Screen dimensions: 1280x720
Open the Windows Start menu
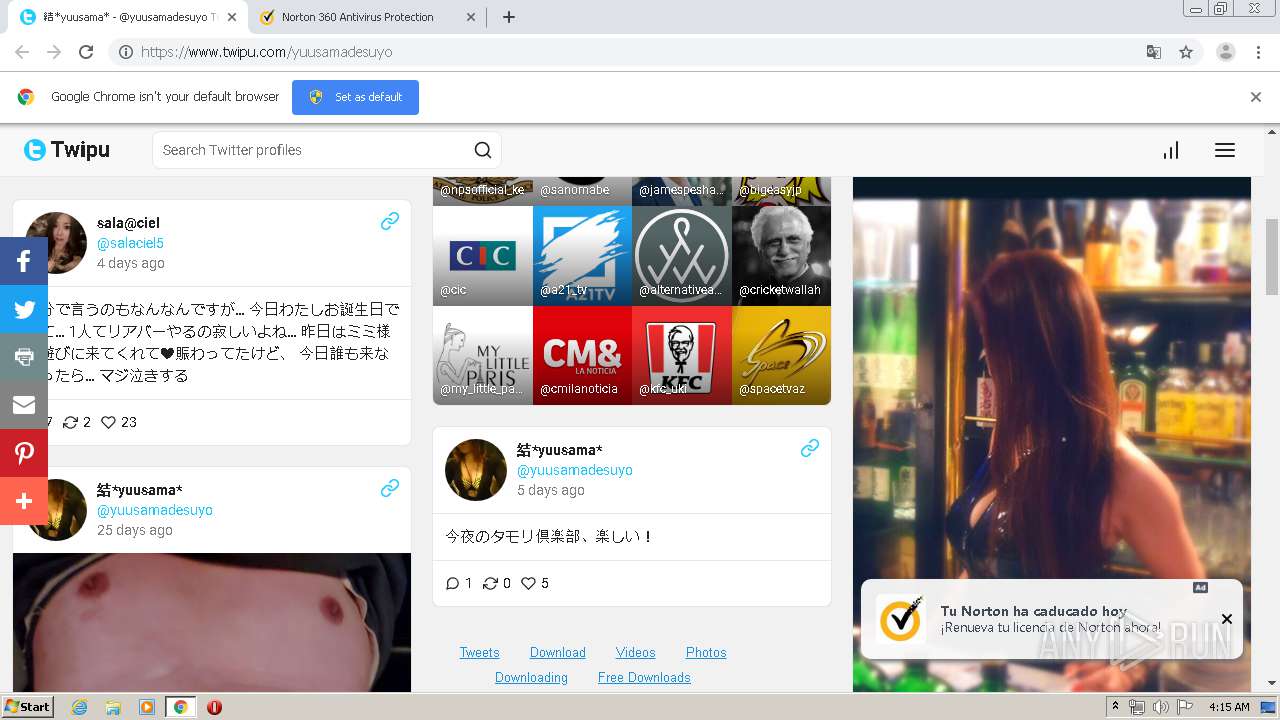27,707
